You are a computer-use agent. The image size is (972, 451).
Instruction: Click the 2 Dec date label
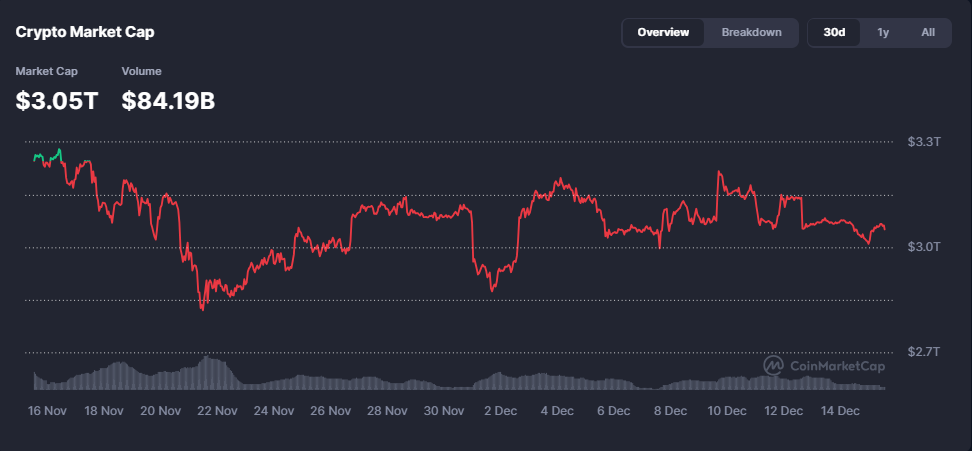click(500, 410)
